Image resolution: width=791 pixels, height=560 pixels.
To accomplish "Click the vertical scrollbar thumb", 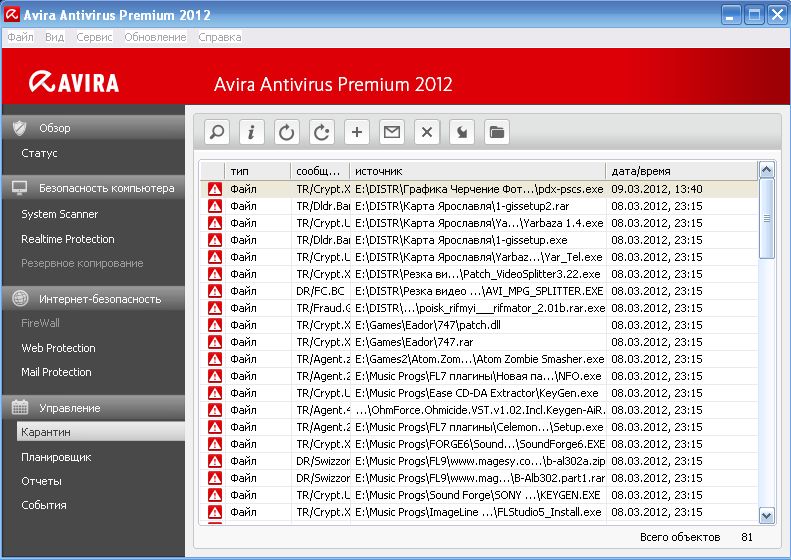I will pyautogui.click(x=766, y=218).
